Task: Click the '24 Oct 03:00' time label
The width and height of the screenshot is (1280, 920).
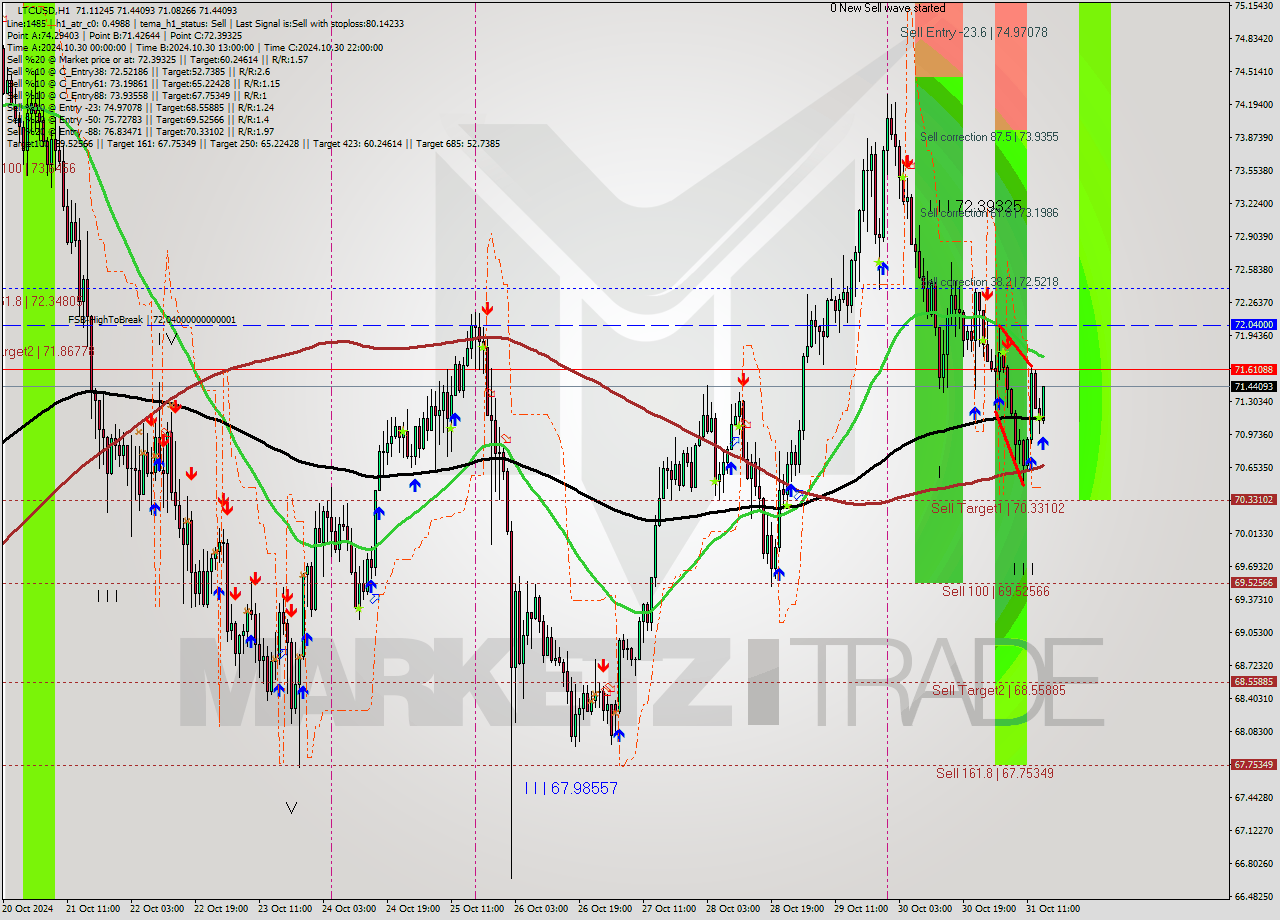Action: (x=349, y=909)
